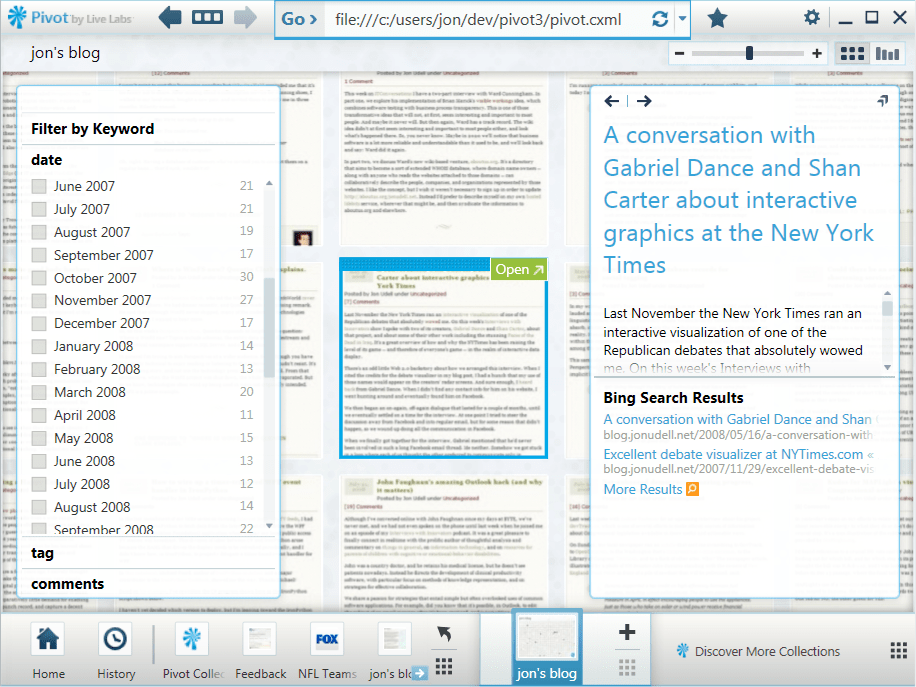Check the August 2008 filter
Image resolution: width=916 pixels, height=687 pixels.
click(39, 507)
